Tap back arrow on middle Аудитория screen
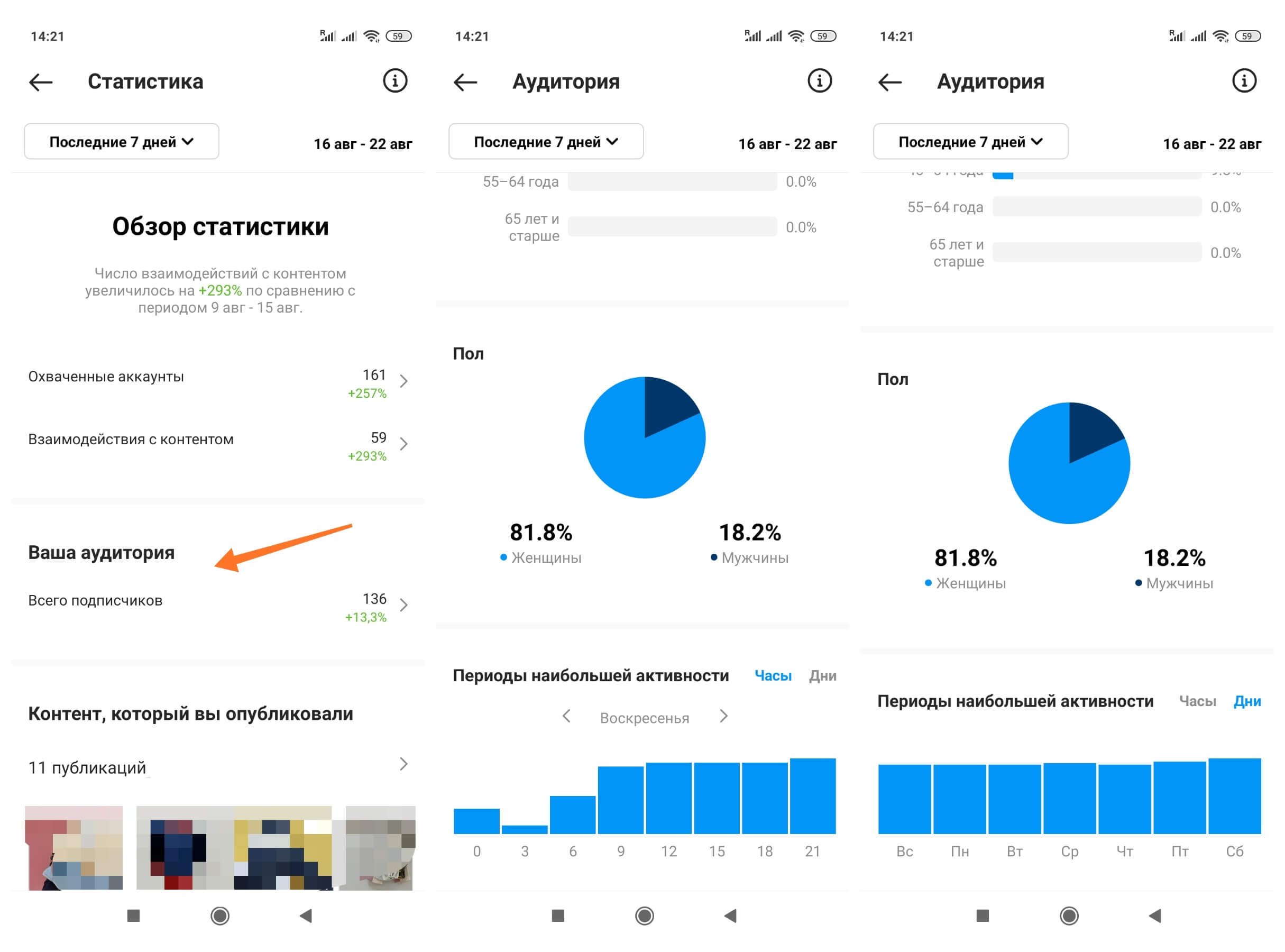 tap(465, 83)
